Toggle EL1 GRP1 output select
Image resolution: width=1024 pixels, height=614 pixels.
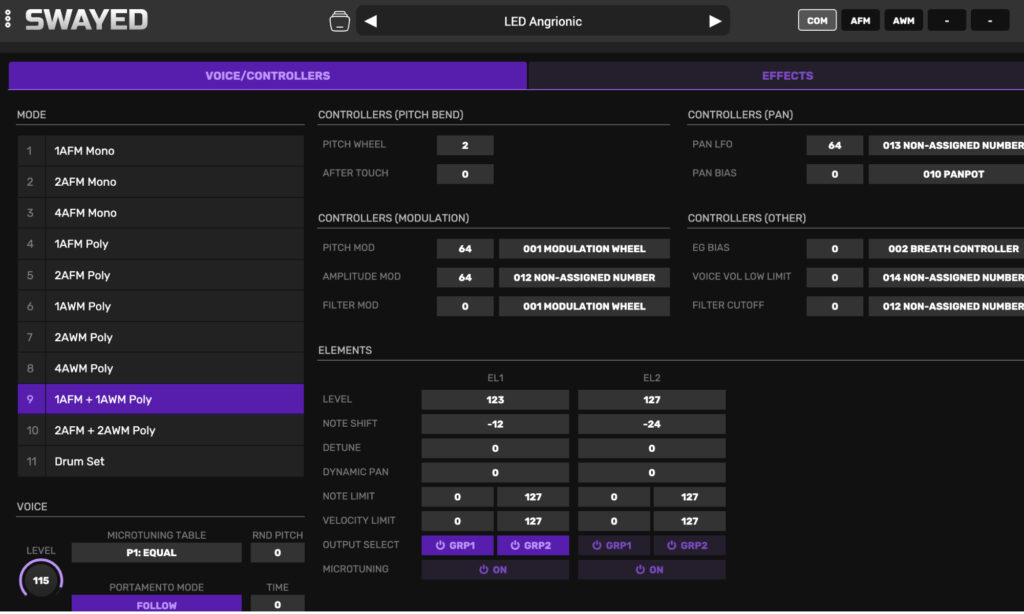[457, 545]
